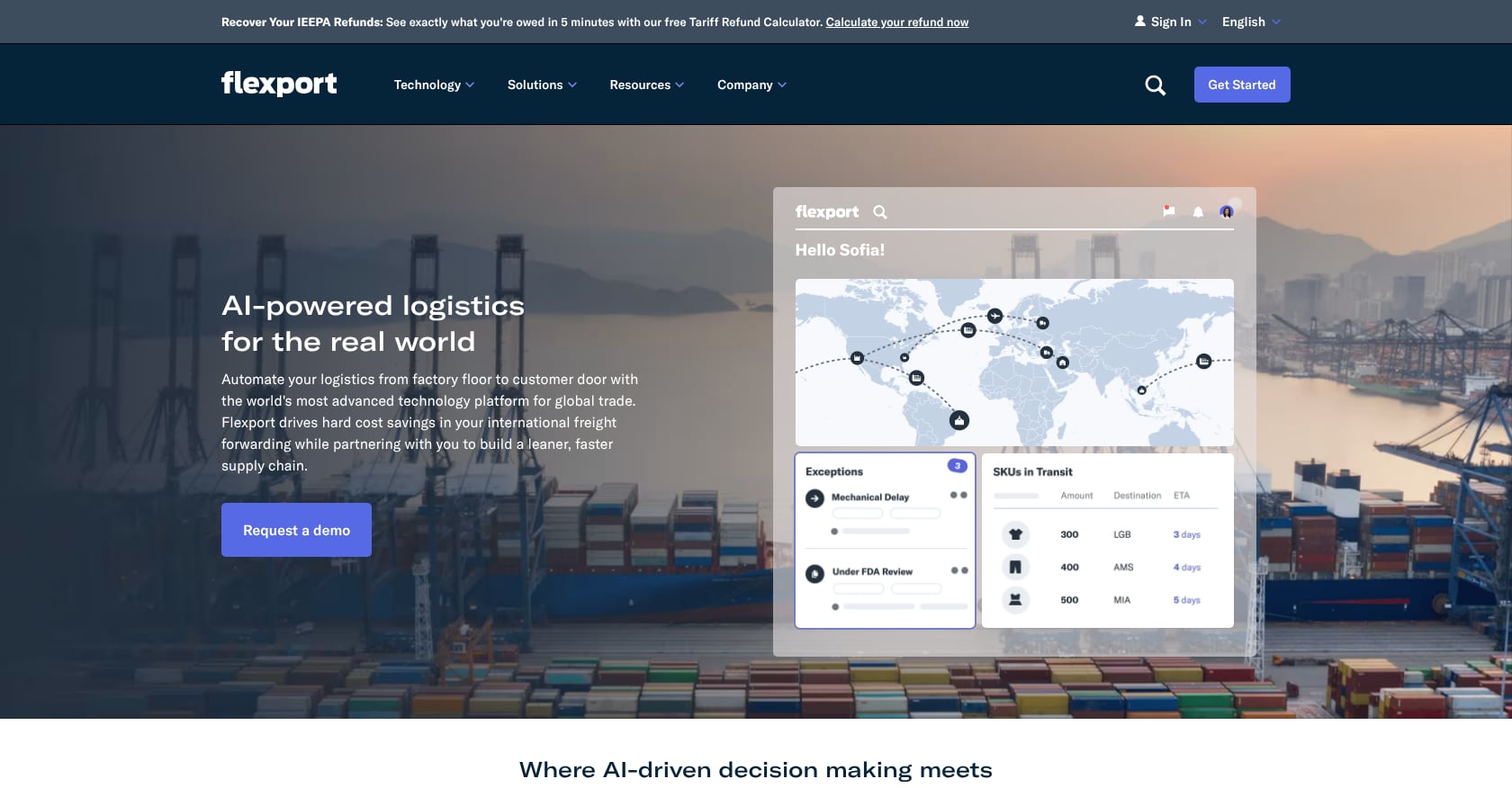Click the bell notification icon in the dashboard
Screen dimensions: 1512x788
click(1198, 212)
